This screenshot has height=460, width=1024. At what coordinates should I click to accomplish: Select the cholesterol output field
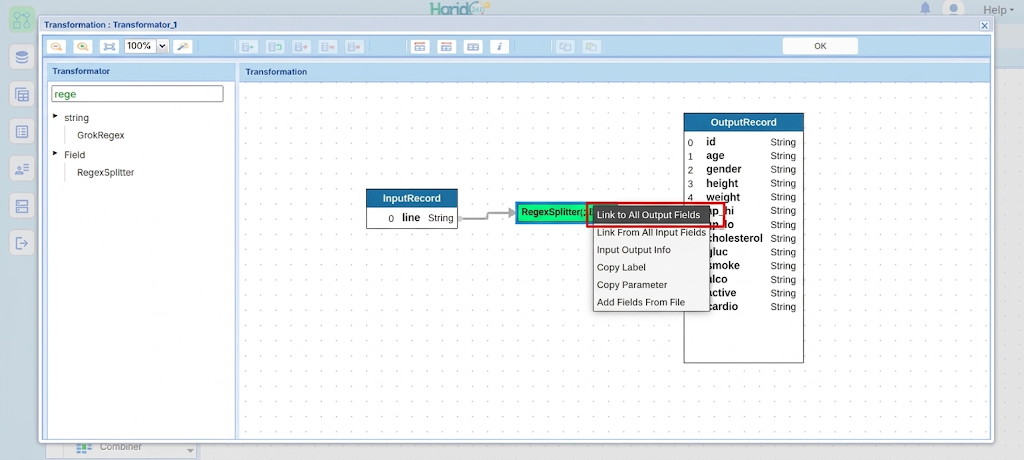click(756, 238)
